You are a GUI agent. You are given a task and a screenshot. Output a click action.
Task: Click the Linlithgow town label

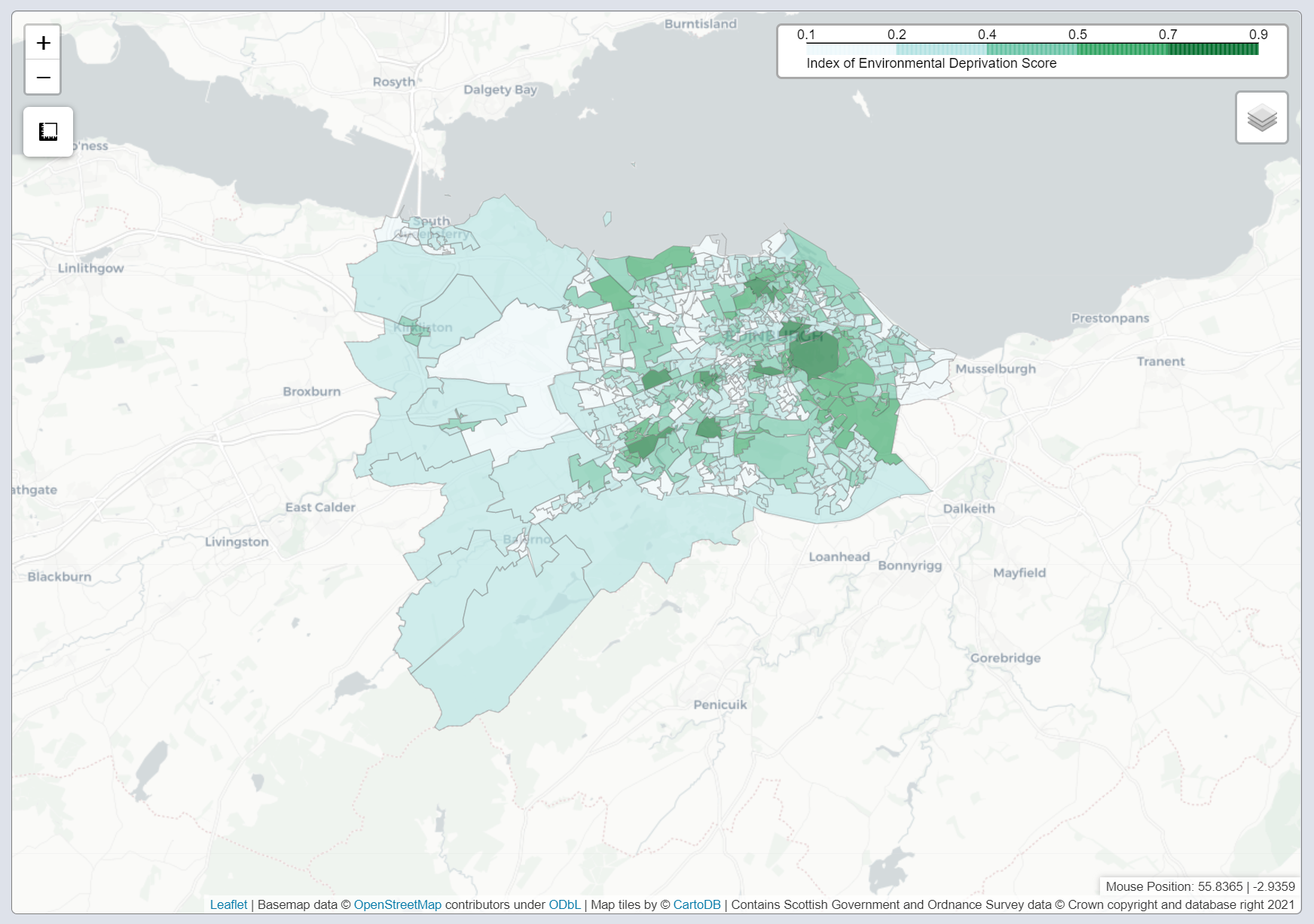point(90,268)
